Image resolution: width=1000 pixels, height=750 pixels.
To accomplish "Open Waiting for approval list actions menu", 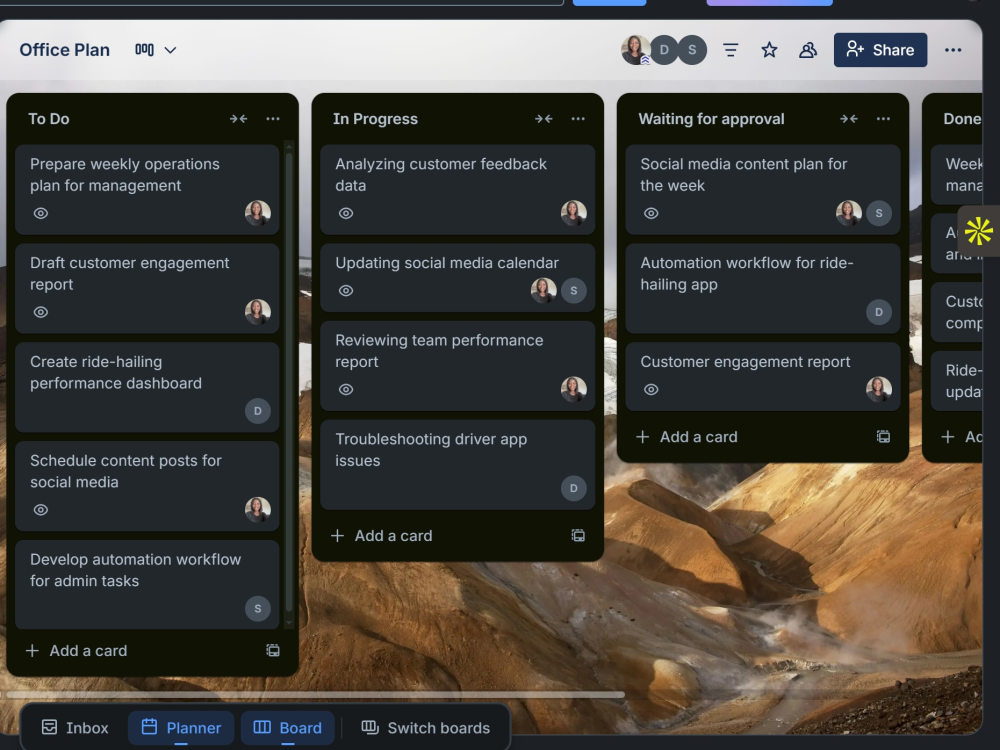I will (x=883, y=119).
